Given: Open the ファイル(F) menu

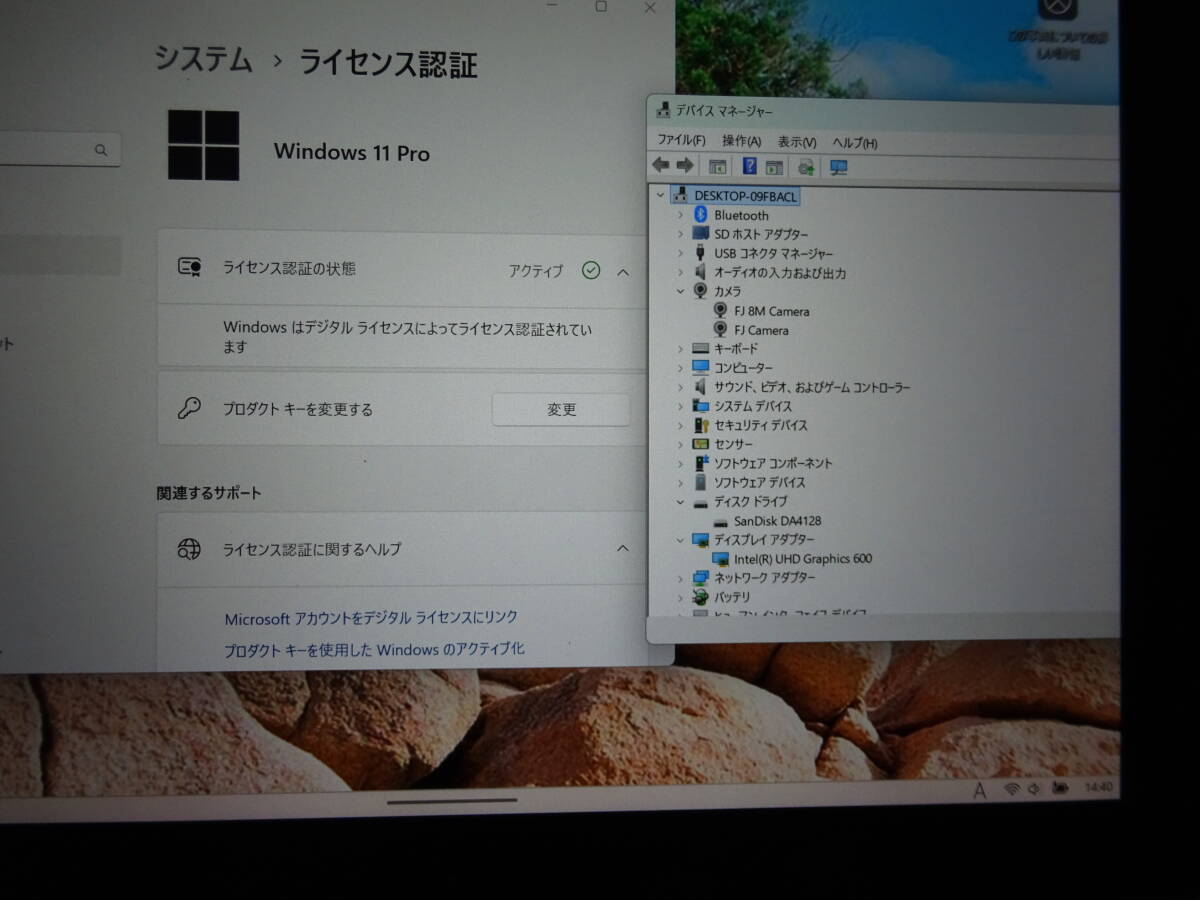Looking at the screenshot, I should (681, 141).
